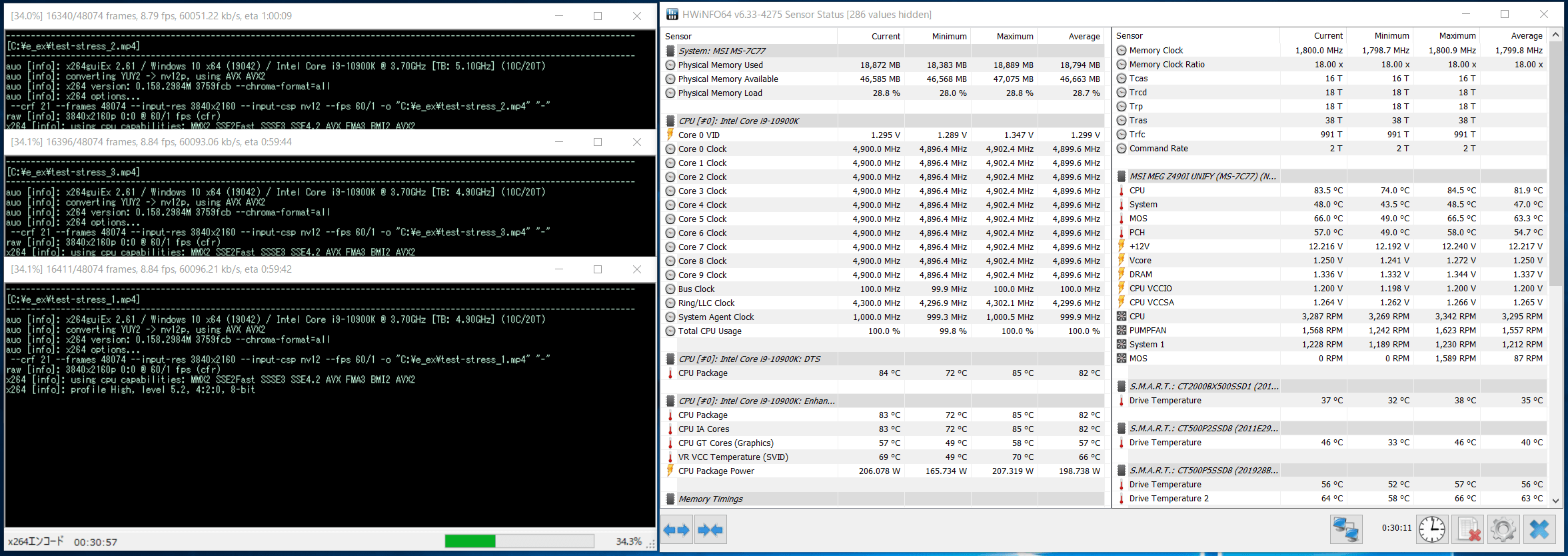Click the thermometer icon beside Drive Temperature 2
The image size is (1568, 556).
[1122, 498]
